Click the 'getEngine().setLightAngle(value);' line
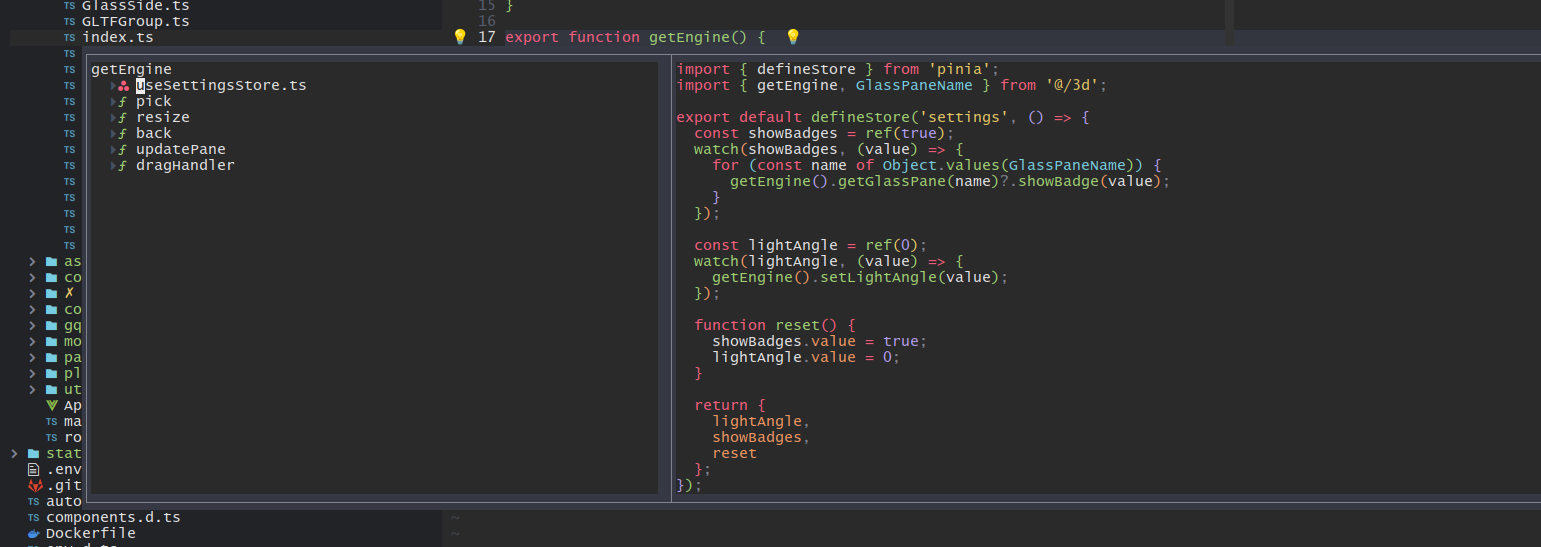 [860, 277]
